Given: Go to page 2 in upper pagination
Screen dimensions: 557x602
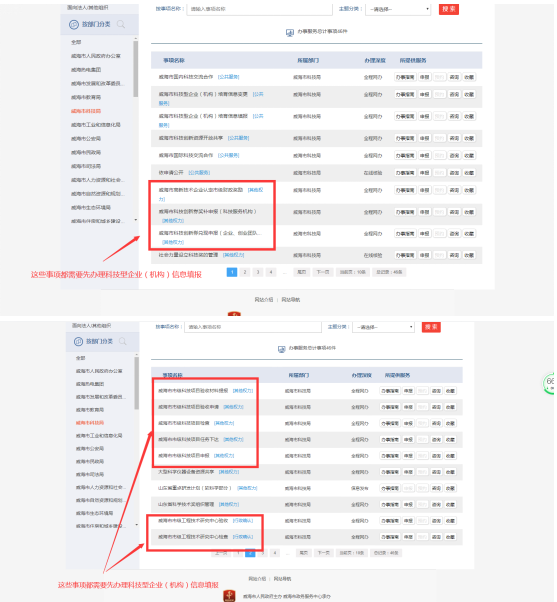Looking at the screenshot, I should 245,272.
